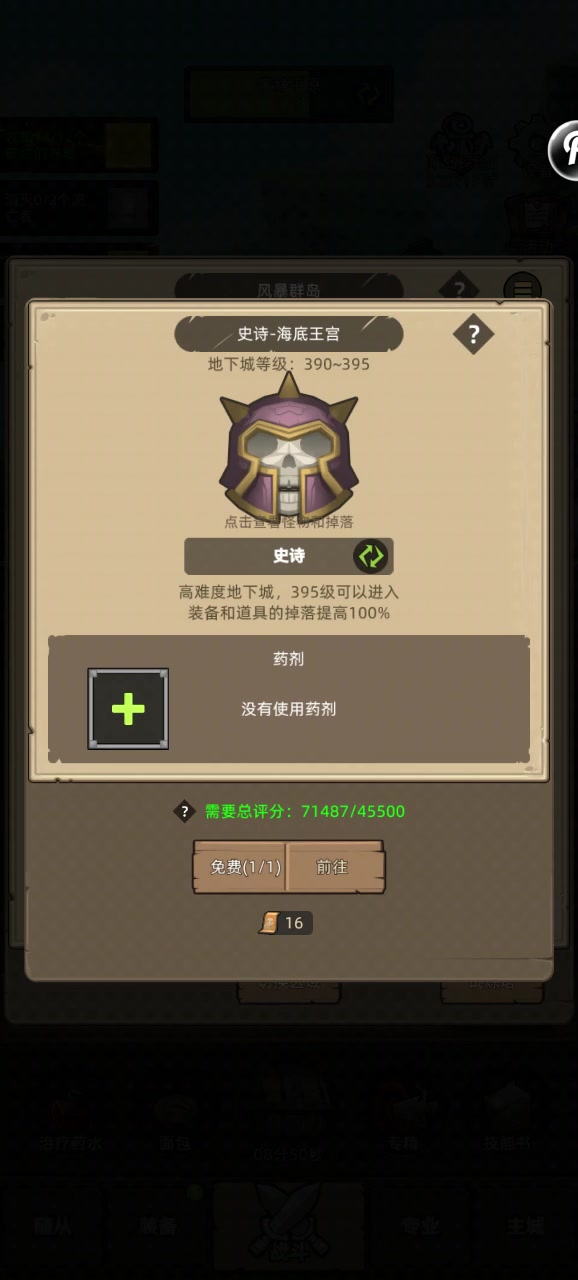
Task: Click the 前往 button
Action: (x=334, y=867)
